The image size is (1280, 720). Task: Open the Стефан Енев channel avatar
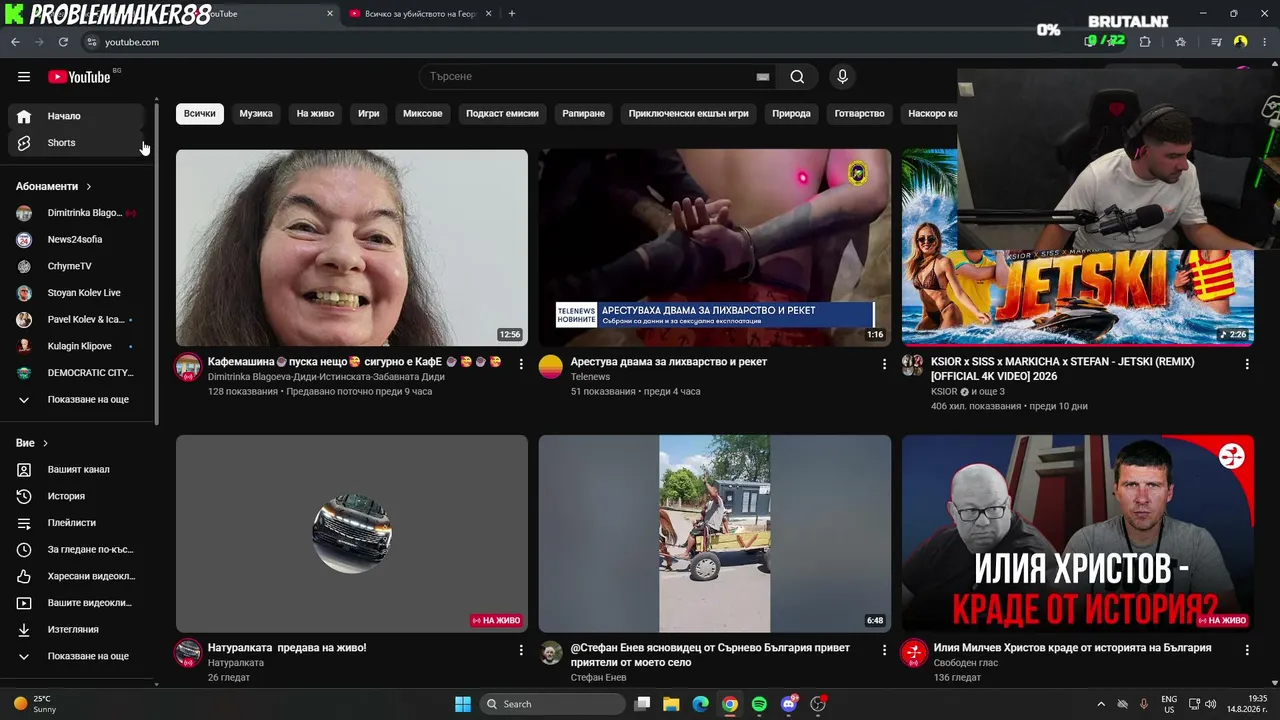click(551, 653)
